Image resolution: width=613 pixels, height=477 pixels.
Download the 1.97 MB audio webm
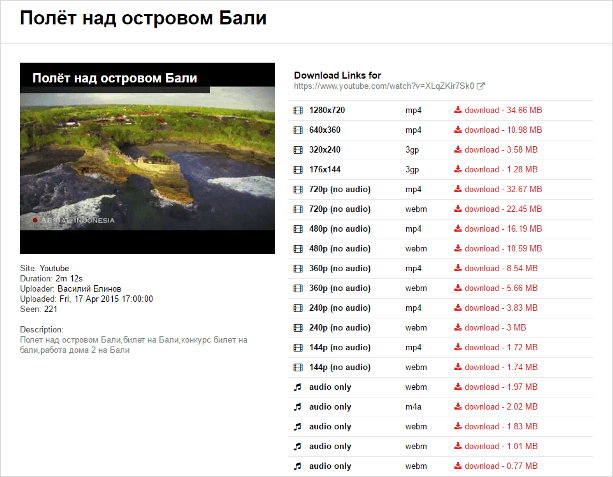click(495, 387)
